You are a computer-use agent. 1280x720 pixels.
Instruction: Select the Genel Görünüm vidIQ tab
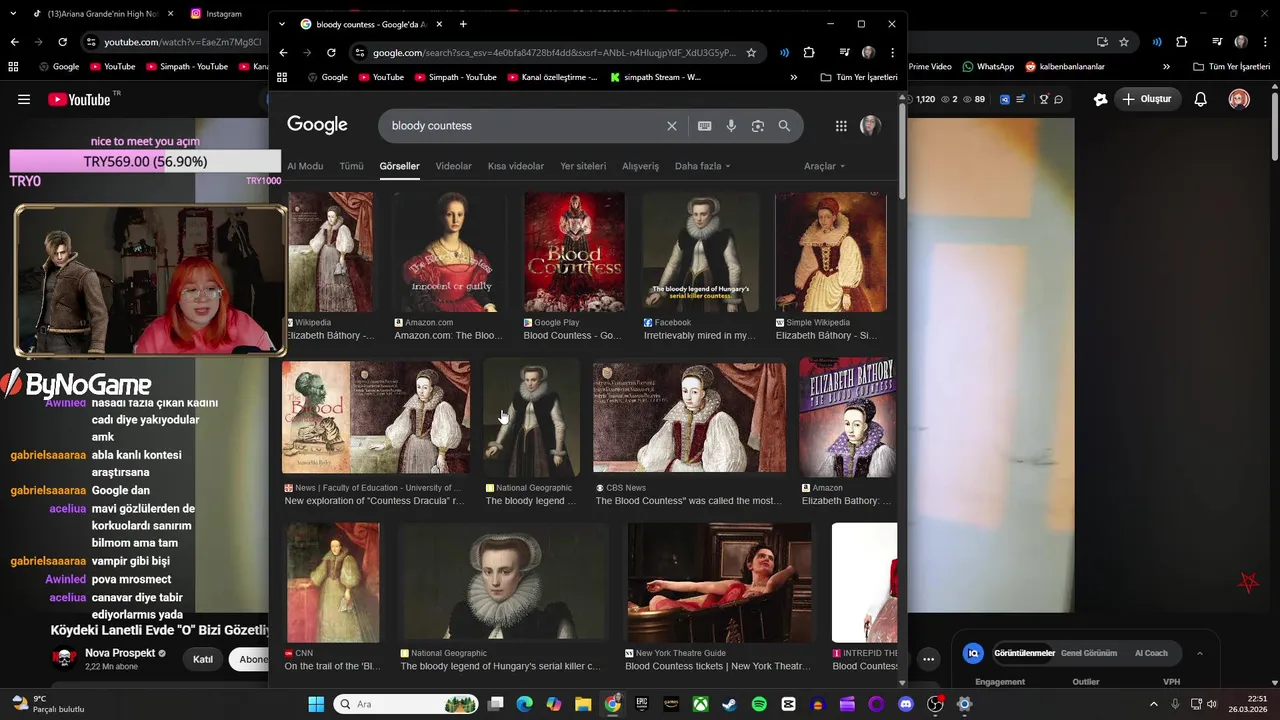tap(1089, 653)
